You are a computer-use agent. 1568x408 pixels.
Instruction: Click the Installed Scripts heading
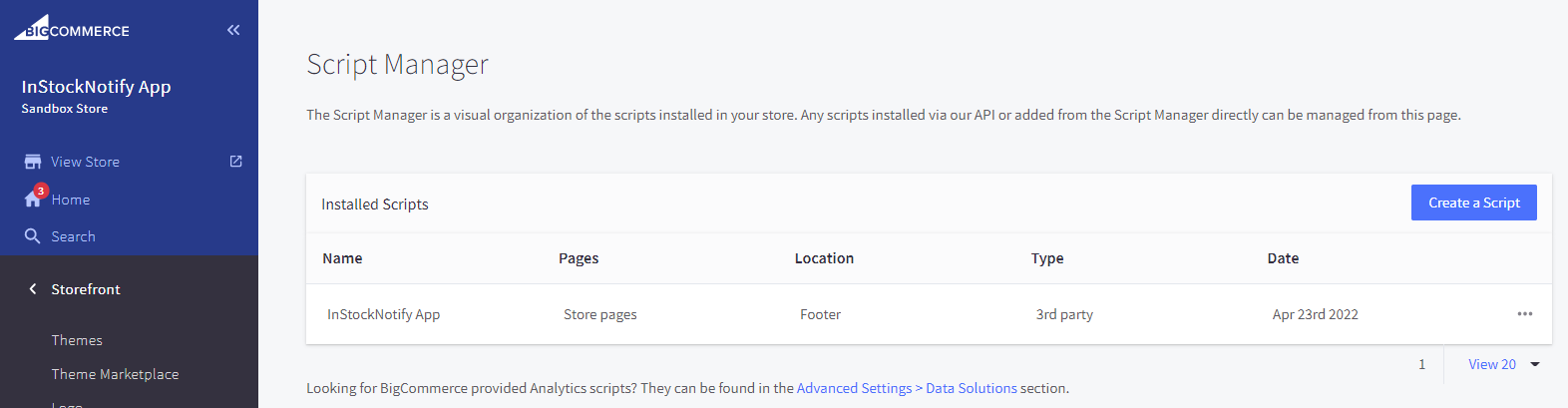[375, 204]
